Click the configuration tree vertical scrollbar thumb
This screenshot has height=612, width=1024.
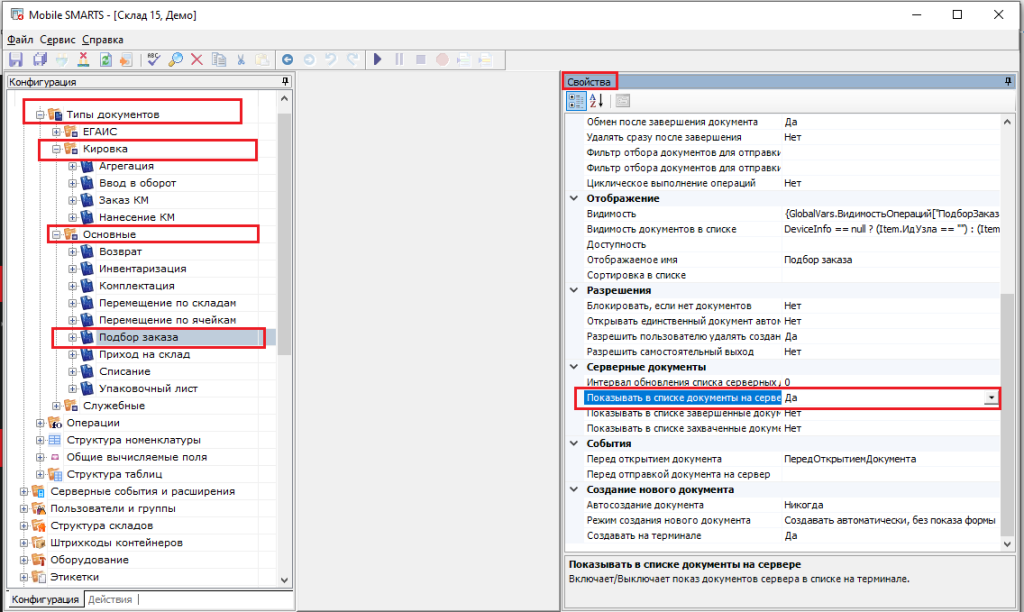pyautogui.click(x=284, y=234)
